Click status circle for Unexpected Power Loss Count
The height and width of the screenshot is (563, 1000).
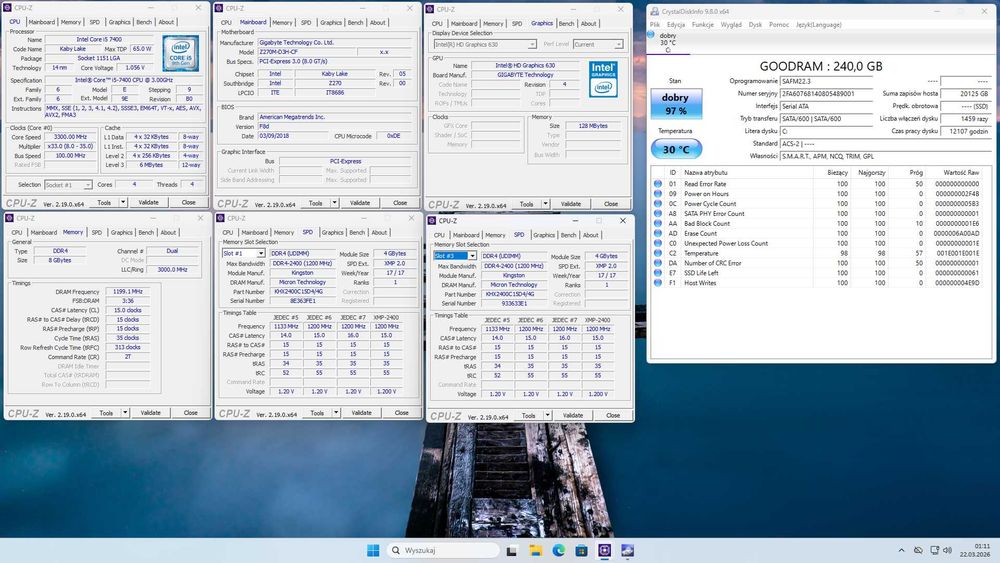click(658, 243)
